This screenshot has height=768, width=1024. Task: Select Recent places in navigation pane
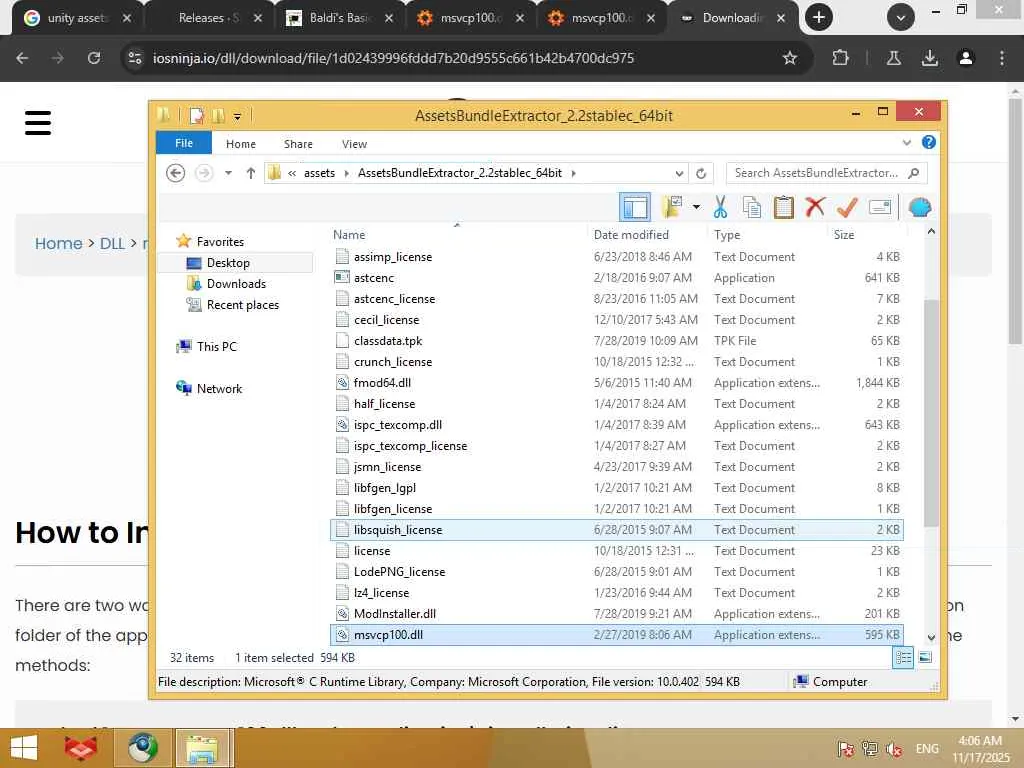pos(242,304)
